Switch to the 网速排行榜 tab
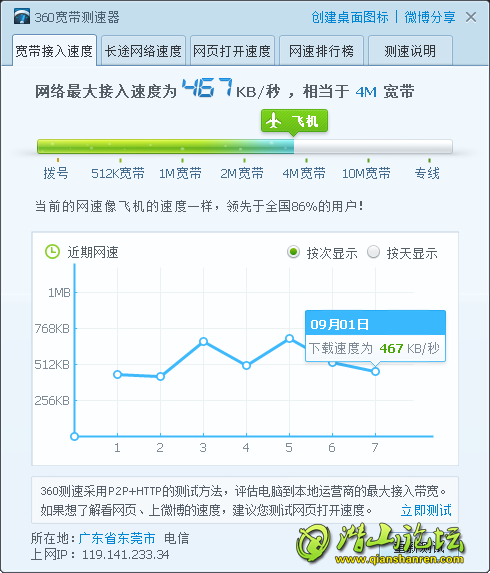Viewport: 490px width, 573px height. point(321,51)
